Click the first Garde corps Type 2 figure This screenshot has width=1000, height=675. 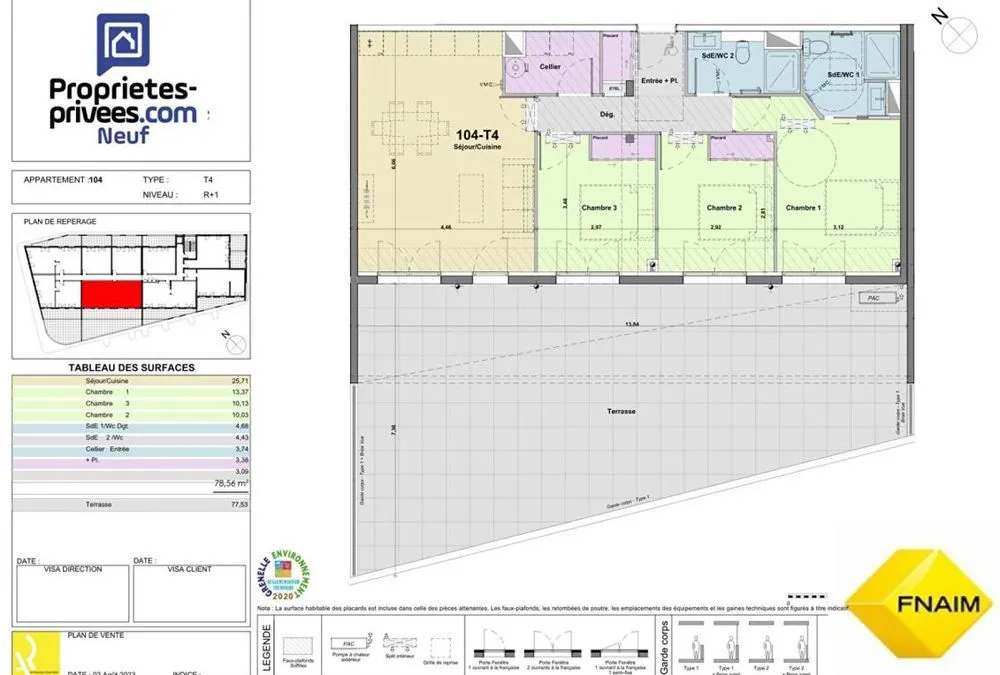[760, 641]
